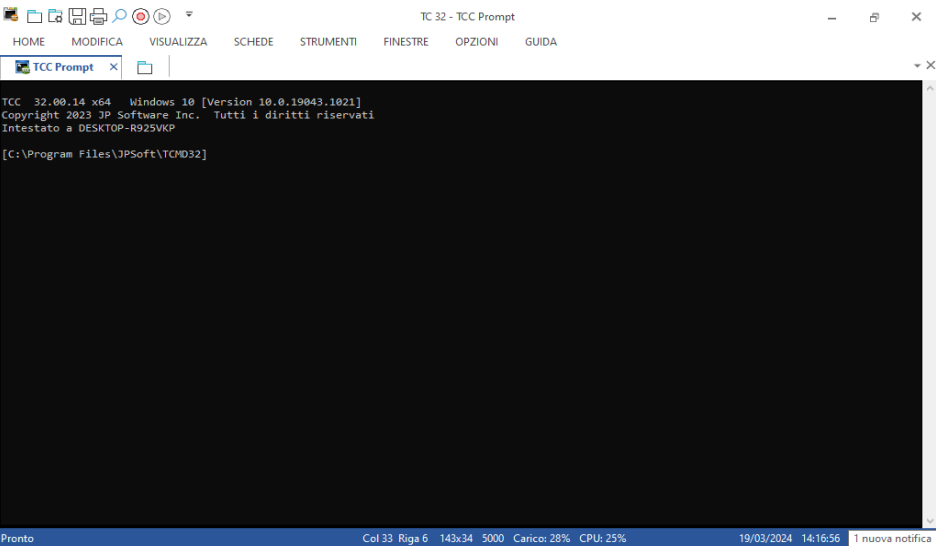Click the '5000' buffer value in status bar
This screenshot has width=936, height=546.
tap(492, 538)
